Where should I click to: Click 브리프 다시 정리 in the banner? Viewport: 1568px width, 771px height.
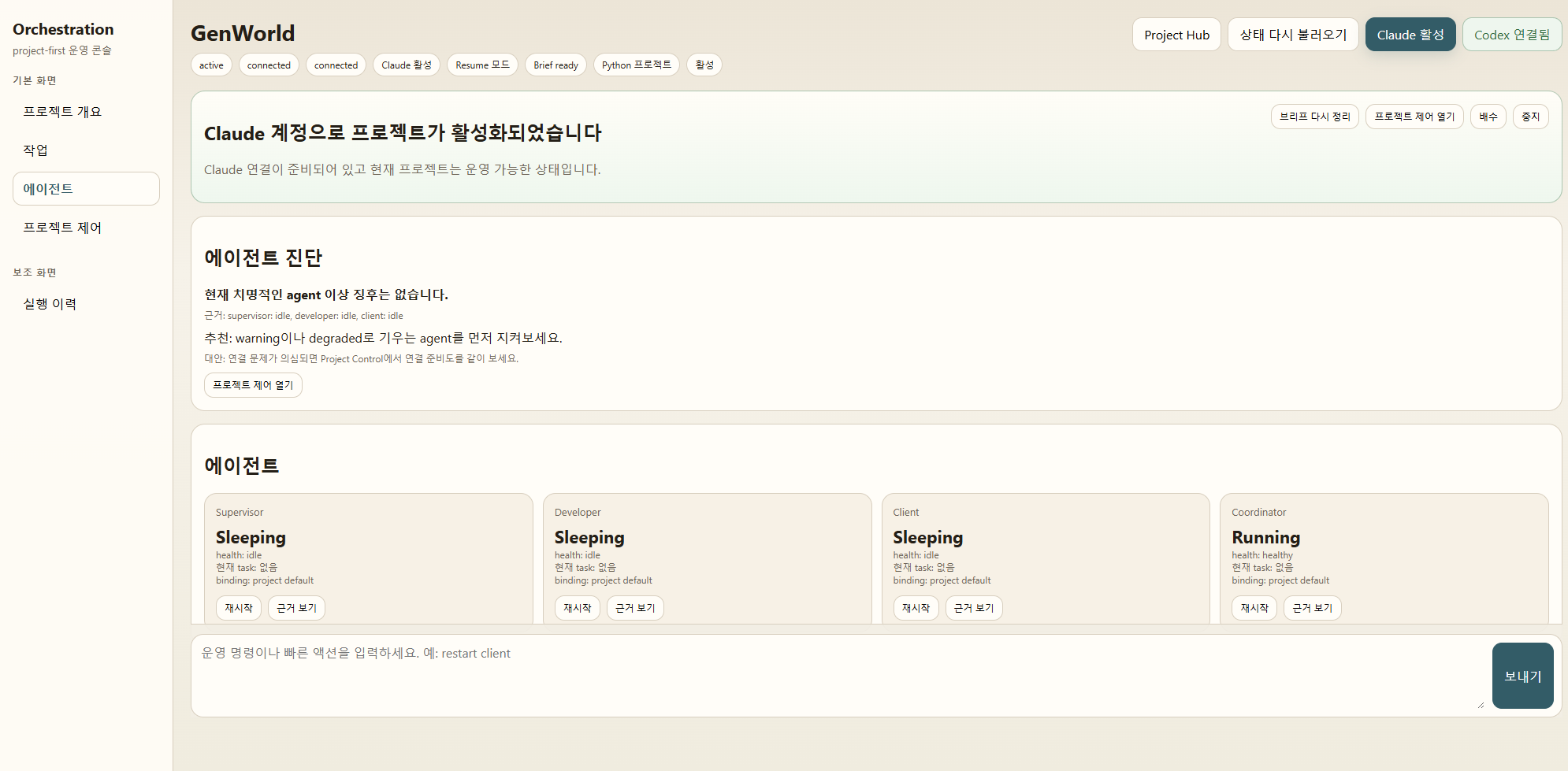tap(1314, 116)
